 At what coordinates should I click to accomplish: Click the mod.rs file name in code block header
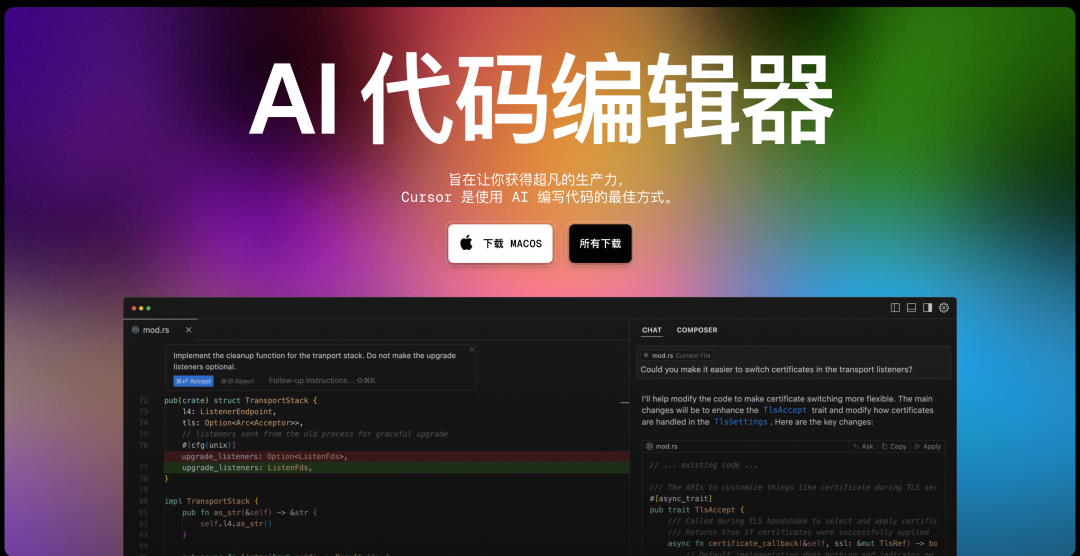click(x=666, y=446)
